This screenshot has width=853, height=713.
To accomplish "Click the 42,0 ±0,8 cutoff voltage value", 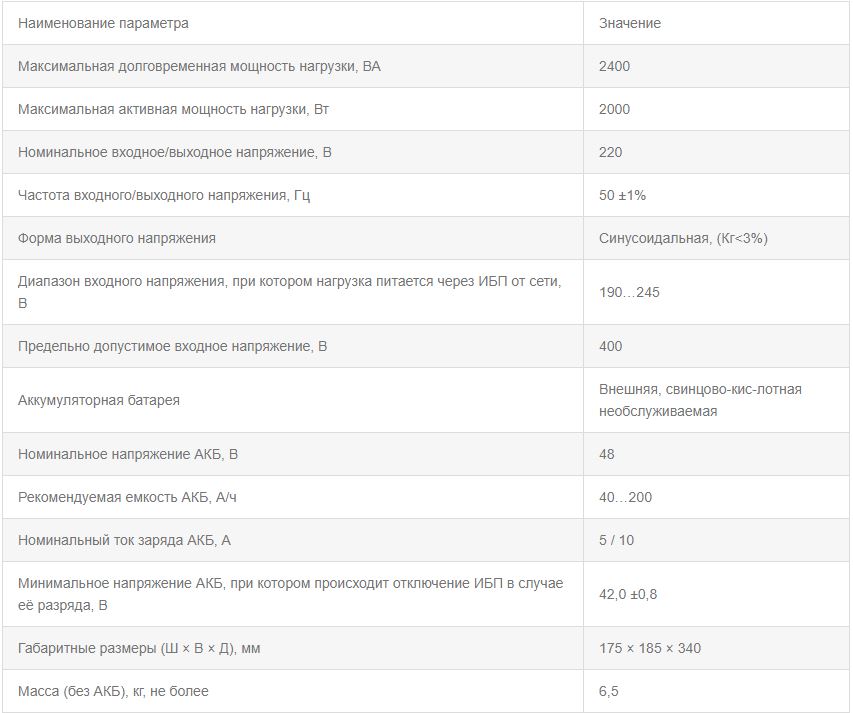I will (x=628, y=594).
